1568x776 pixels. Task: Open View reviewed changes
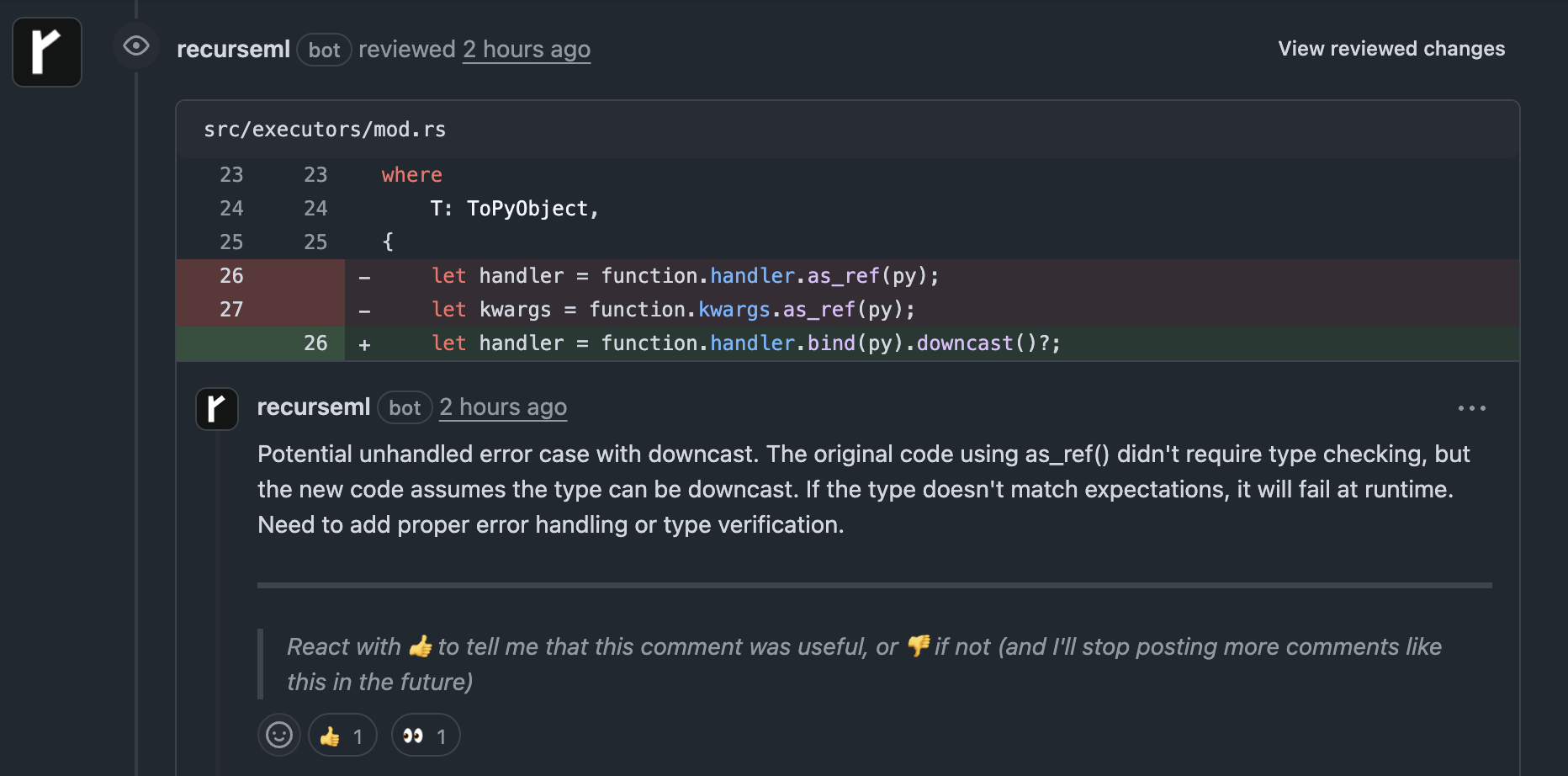[1391, 48]
